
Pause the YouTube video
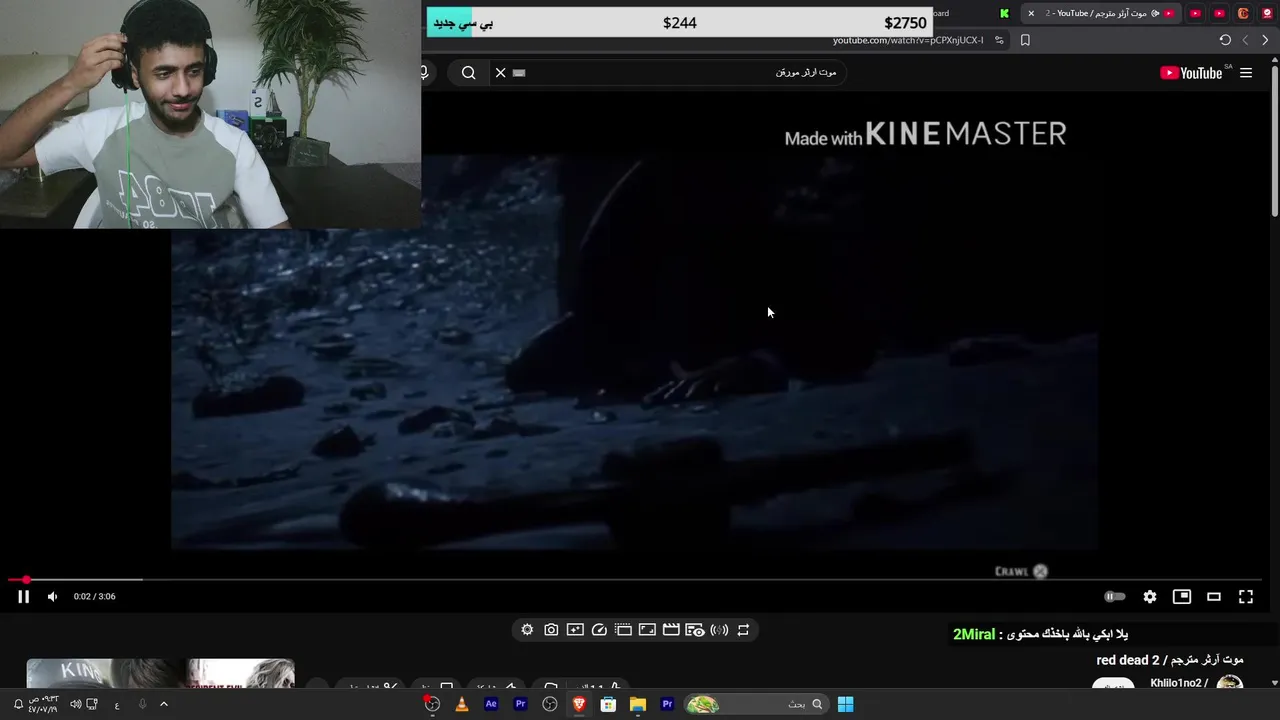point(23,596)
